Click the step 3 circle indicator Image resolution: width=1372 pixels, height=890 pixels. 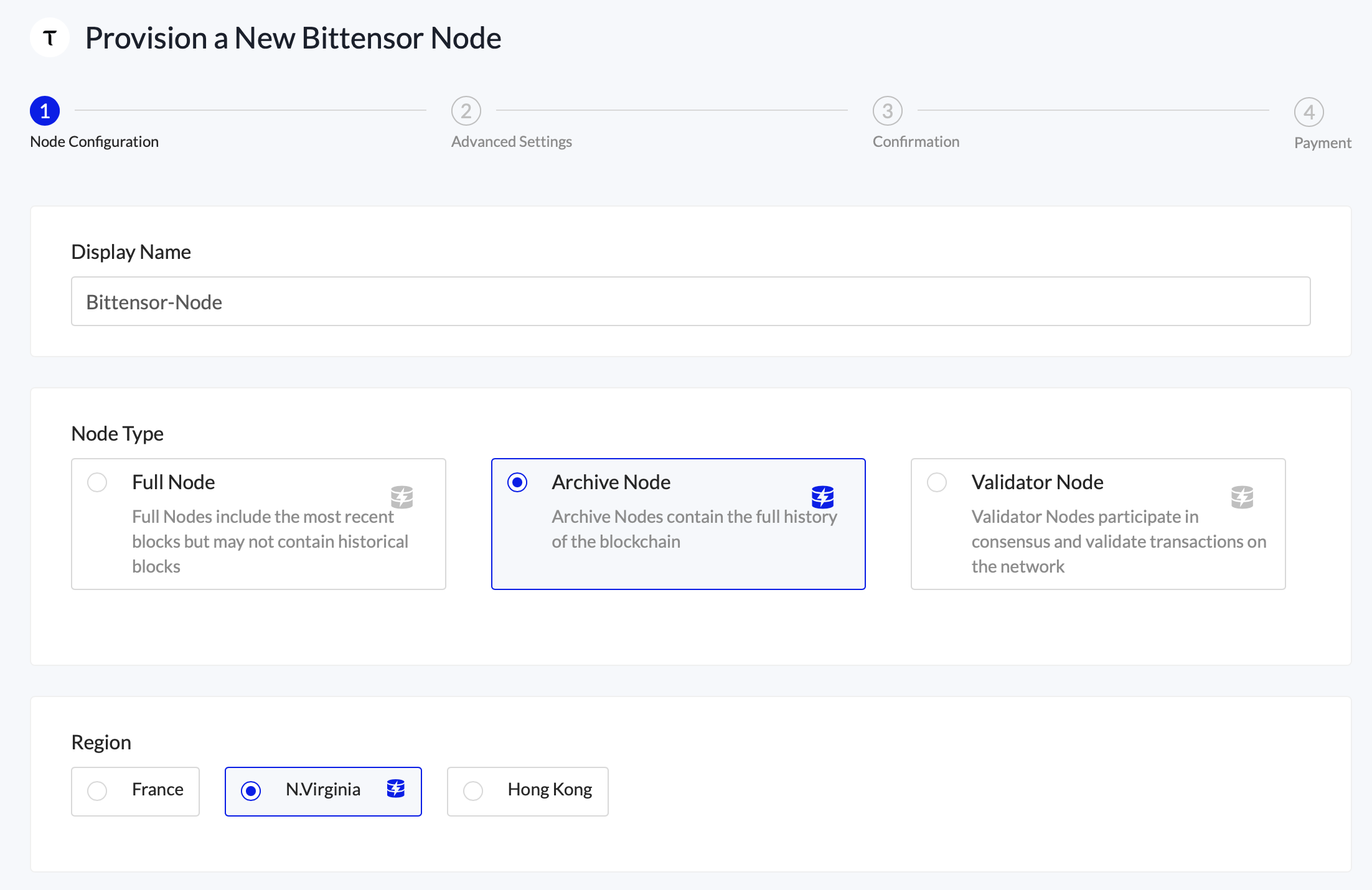887,111
